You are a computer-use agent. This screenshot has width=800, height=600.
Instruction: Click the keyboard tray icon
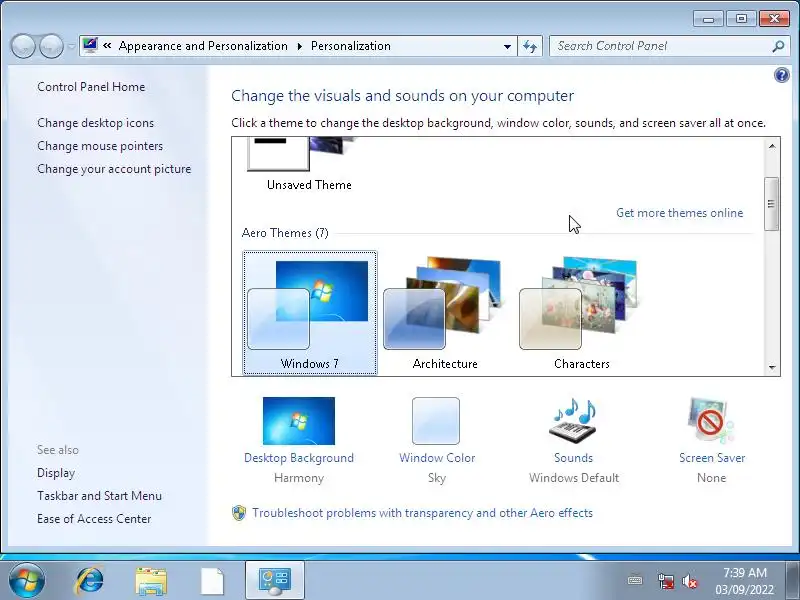[635, 580]
